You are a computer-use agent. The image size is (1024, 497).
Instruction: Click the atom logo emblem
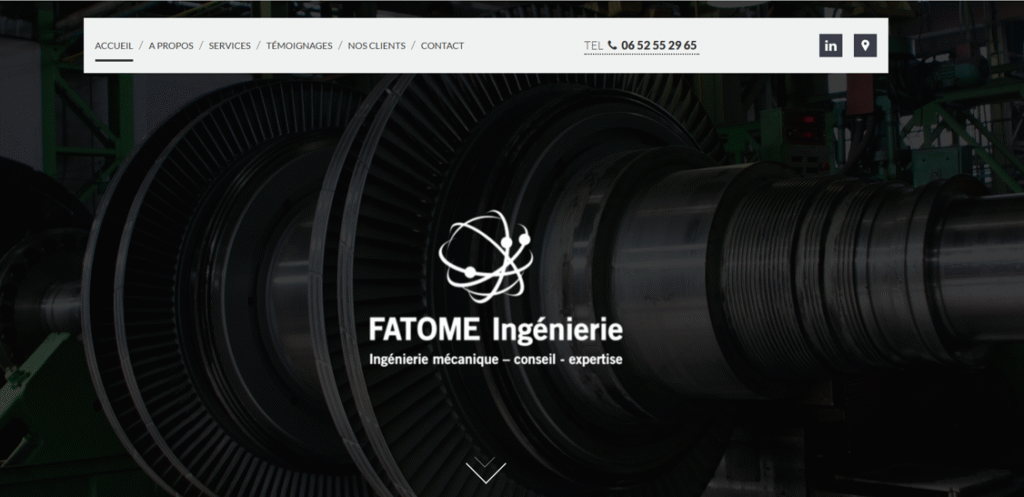(486, 256)
